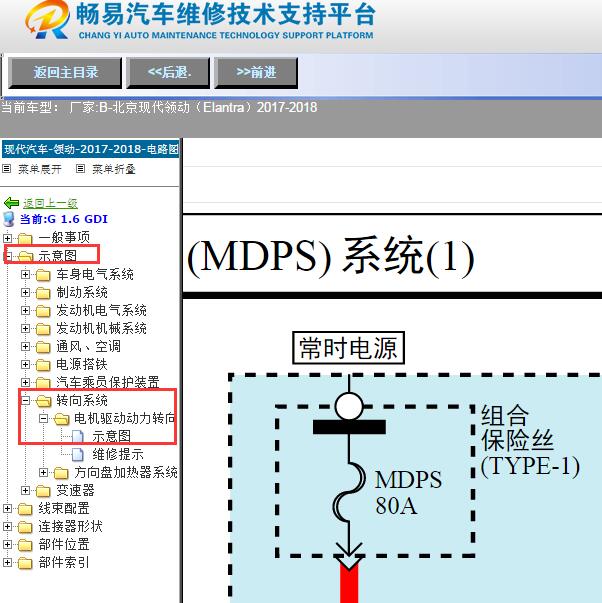Click the 变速器 folder icon
The height and width of the screenshot is (603, 602).
43,491
